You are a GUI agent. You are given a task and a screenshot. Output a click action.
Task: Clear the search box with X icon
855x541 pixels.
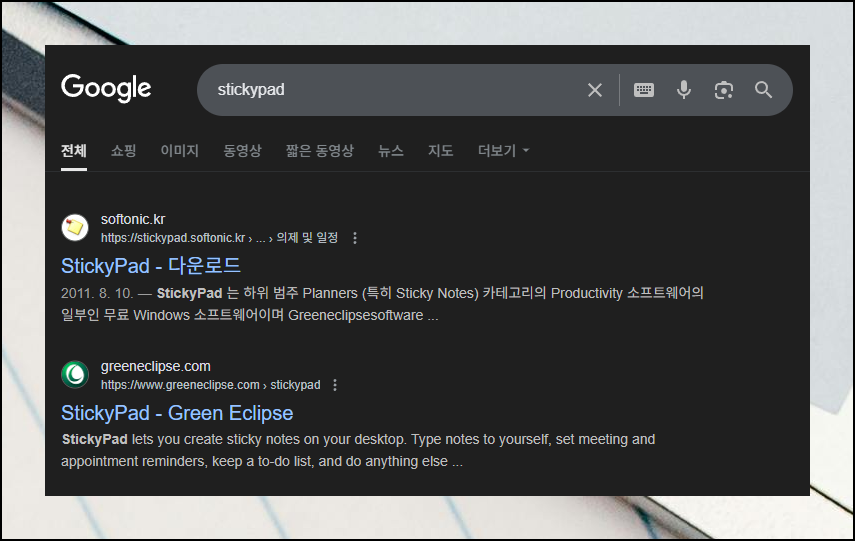pyautogui.click(x=595, y=90)
